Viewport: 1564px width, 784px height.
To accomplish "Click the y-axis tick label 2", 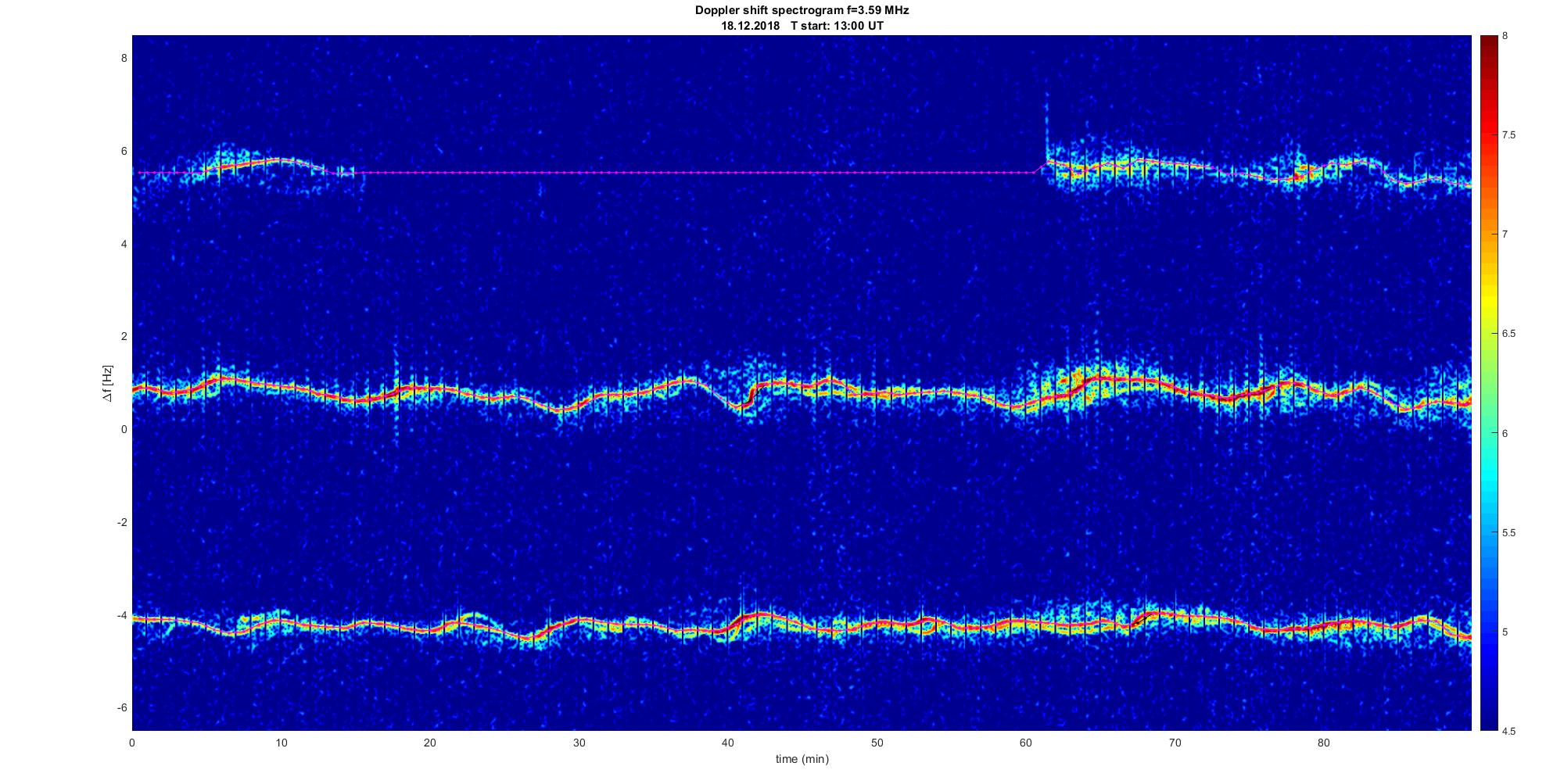I will click(x=124, y=337).
